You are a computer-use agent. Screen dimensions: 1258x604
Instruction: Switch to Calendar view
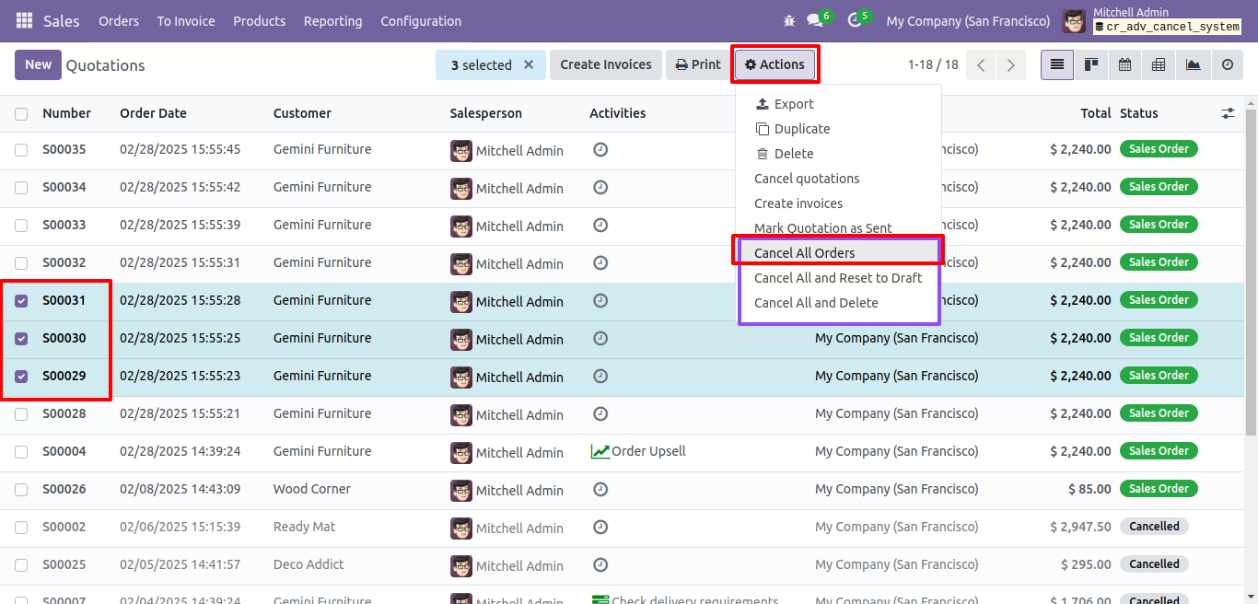point(1125,65)
